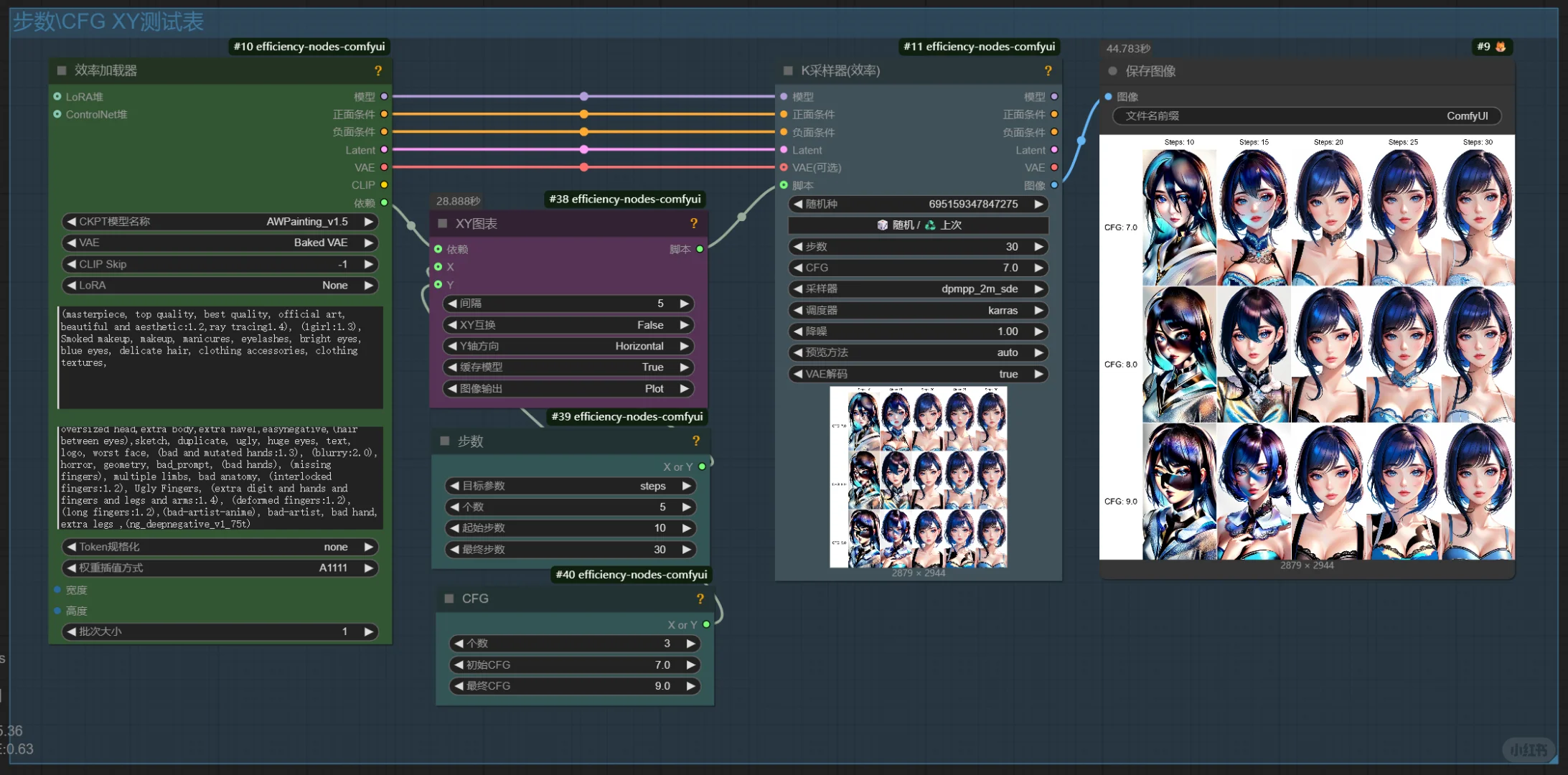This screenshot has height=775, width=1568.
Task: Click the fox badge icon beside #9
Action: click(1501, 47)
